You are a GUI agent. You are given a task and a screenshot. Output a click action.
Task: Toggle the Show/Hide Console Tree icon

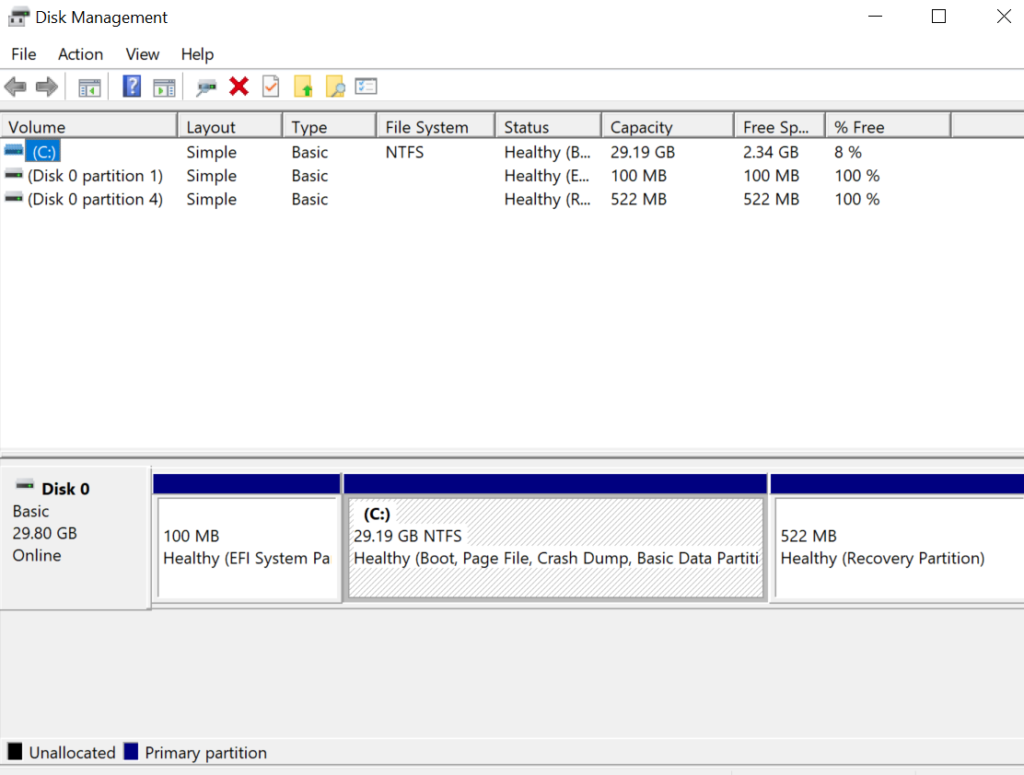(89, 86)
